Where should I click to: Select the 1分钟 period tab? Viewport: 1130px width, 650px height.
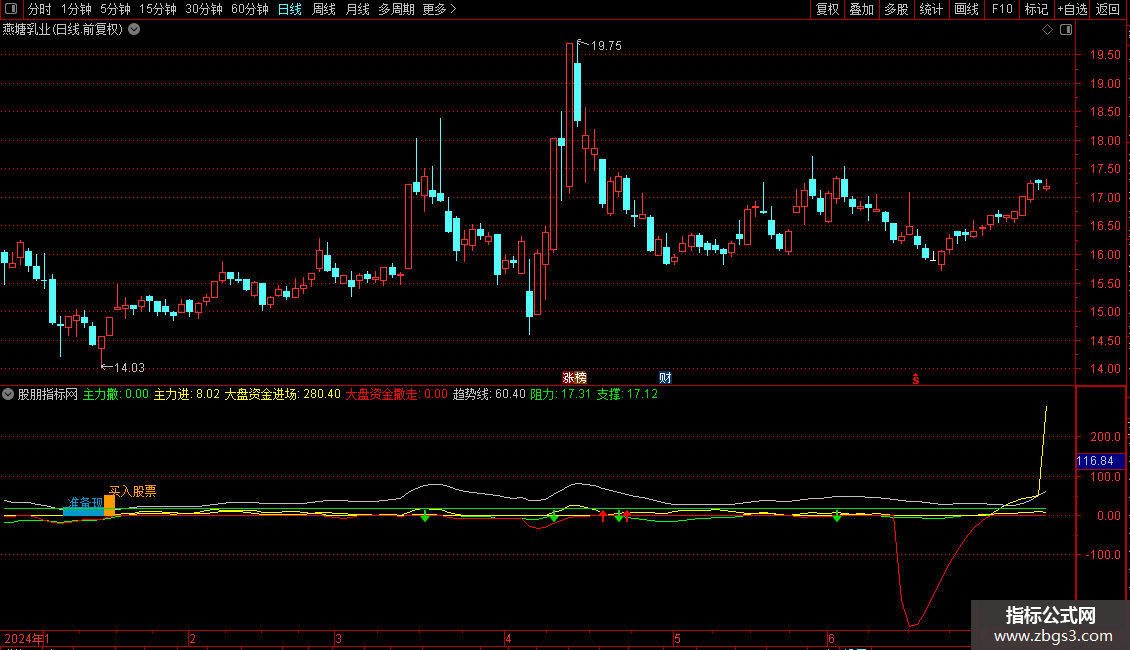(x=76, y=9)
